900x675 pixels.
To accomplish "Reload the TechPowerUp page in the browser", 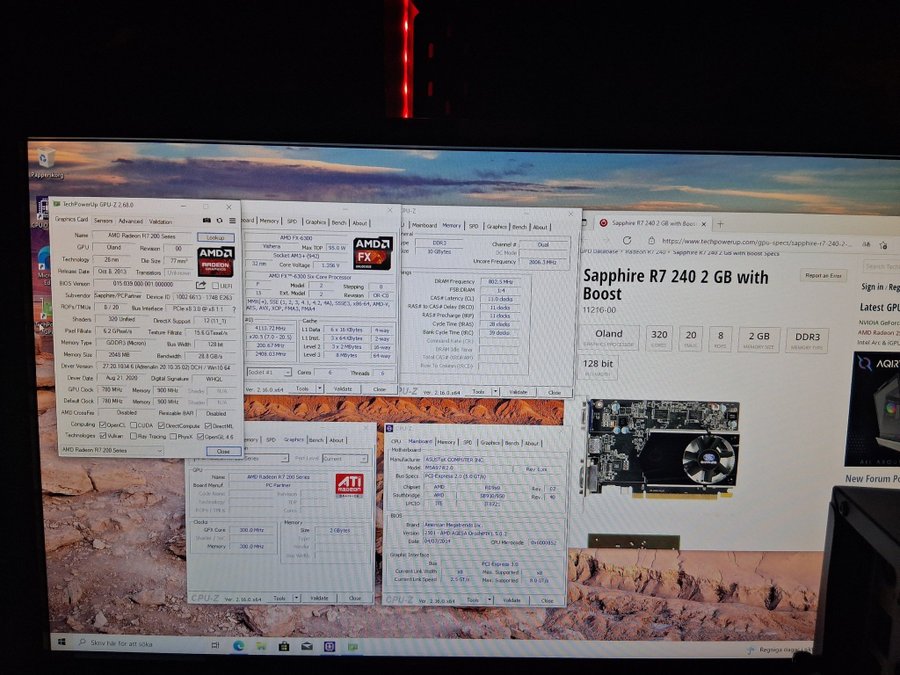I will click(x=627, y=240).
